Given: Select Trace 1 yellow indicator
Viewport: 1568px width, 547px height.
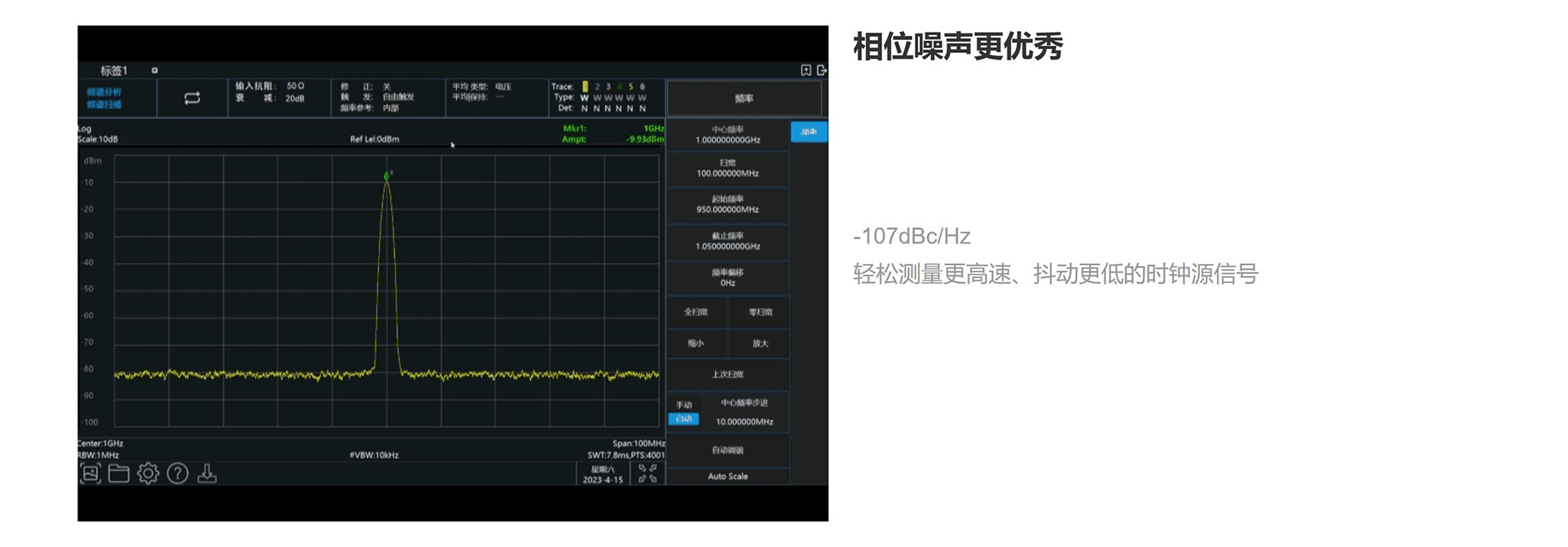Looking at the screenshot, I should (585, 86).
